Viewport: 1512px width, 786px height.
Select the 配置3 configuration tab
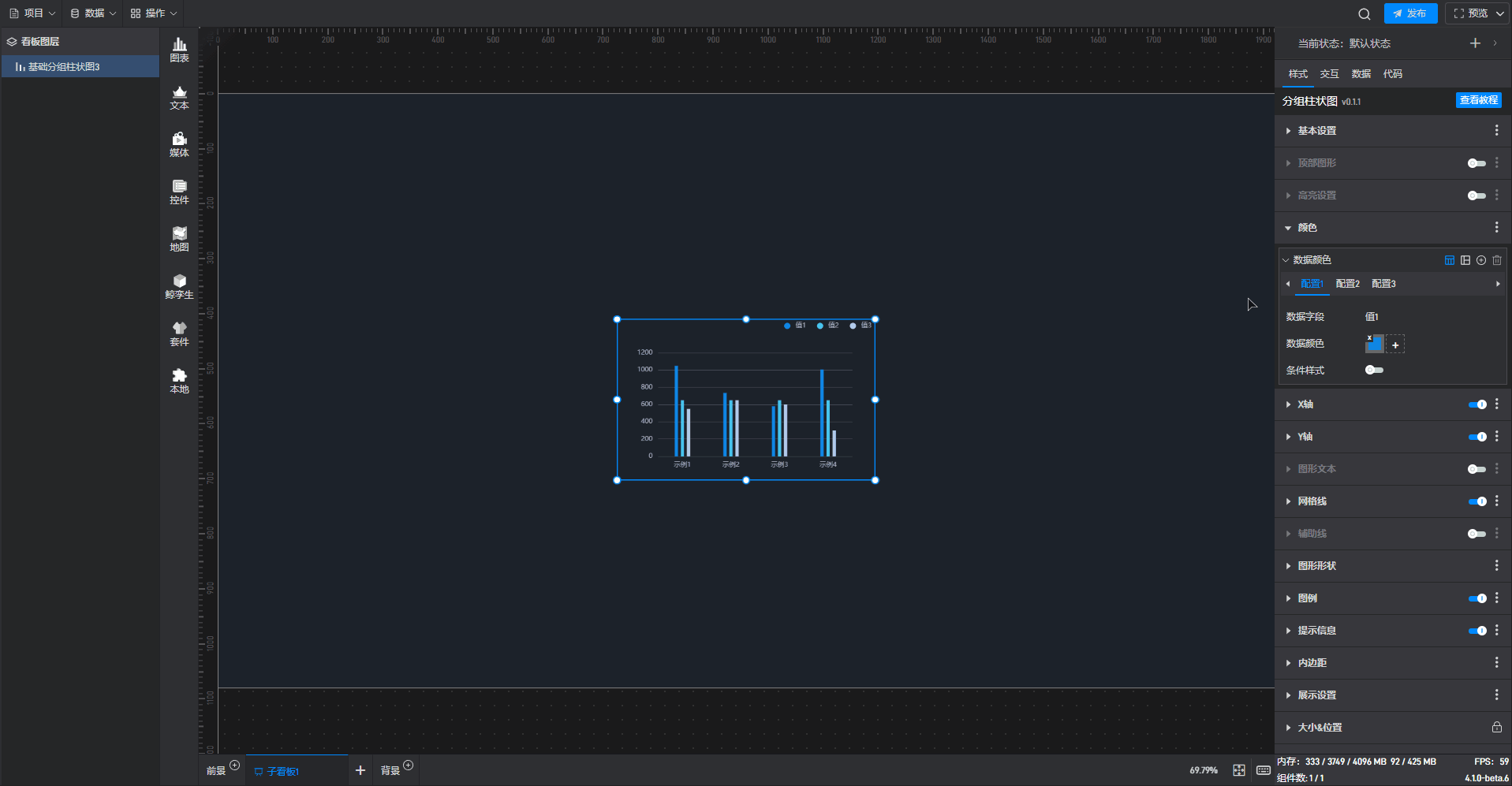tap(1384, 284)
